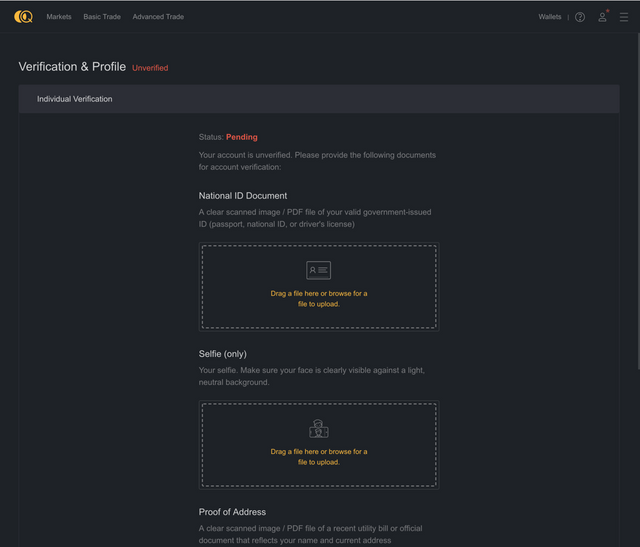
Task: Click the selfie person icon in upload box
Action: 318,429
